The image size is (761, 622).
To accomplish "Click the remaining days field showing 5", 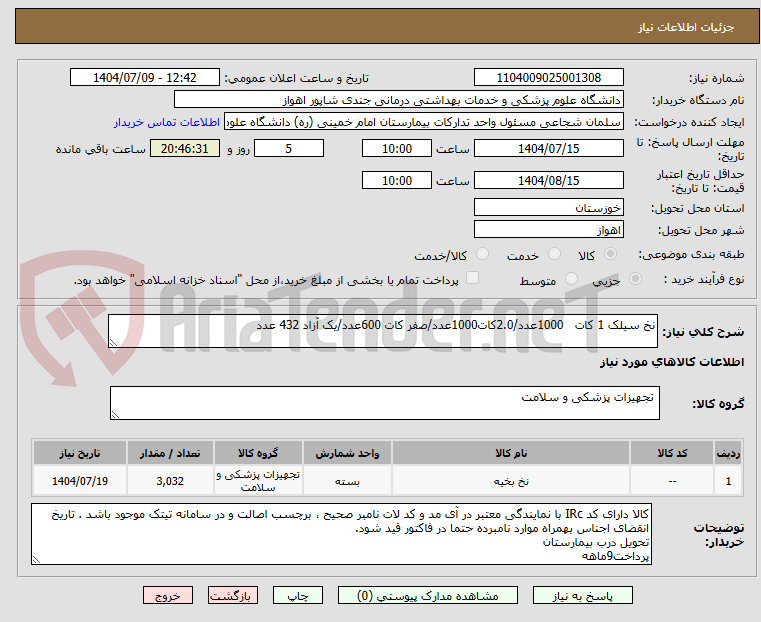I will (x=289, y=148).
